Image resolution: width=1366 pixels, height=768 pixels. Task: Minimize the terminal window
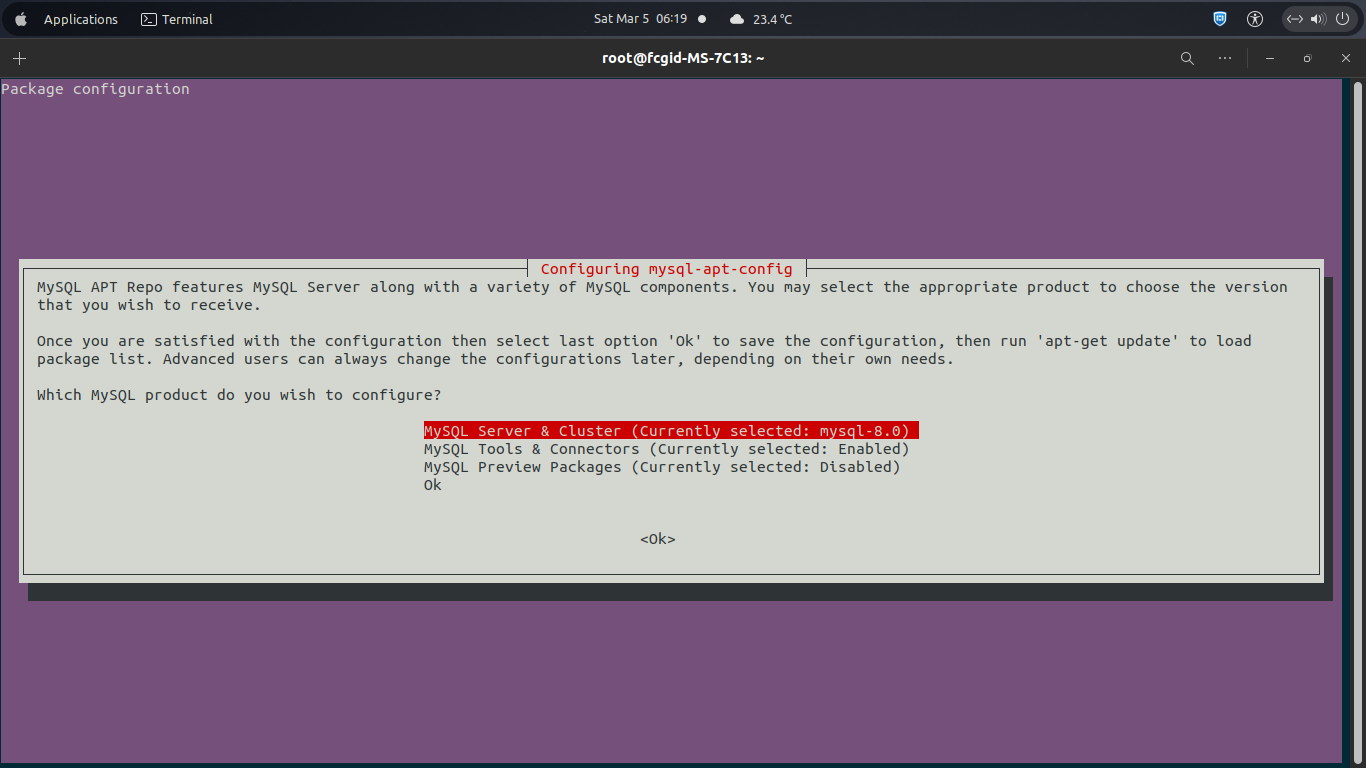1270,58
